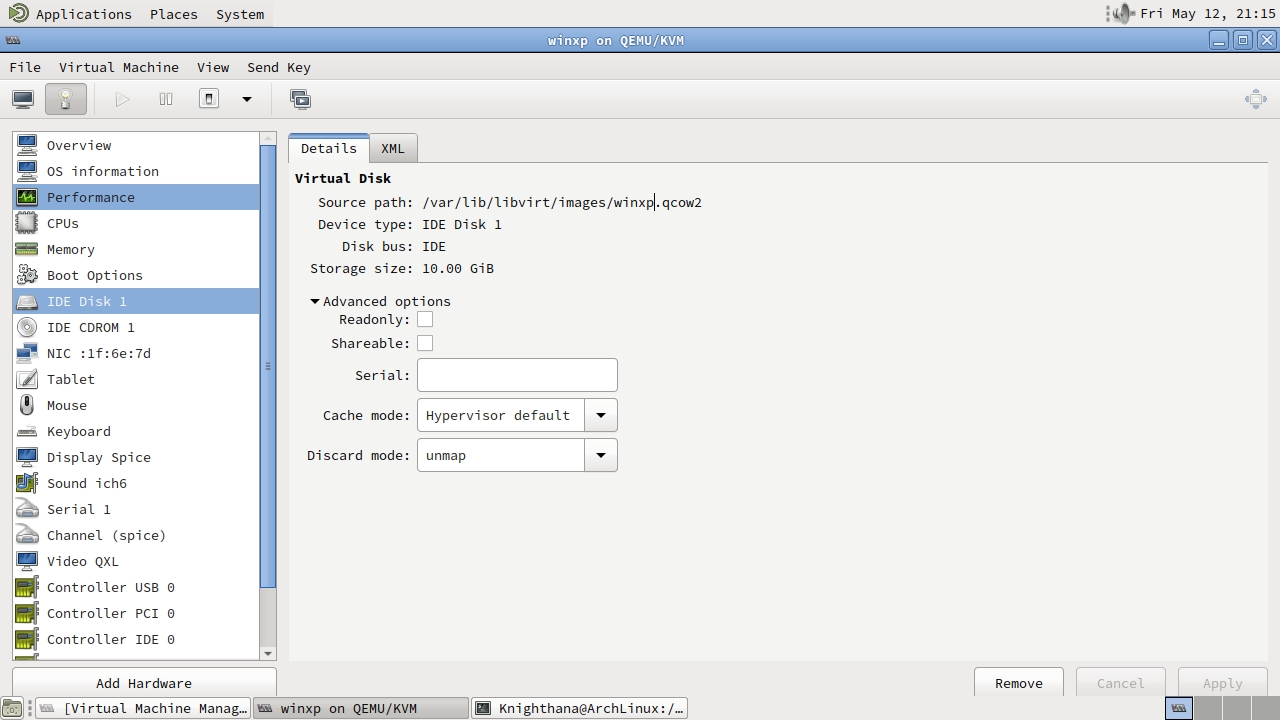1280x720 pixels.
Task: Open the Places menu
Action: (173, 14)
